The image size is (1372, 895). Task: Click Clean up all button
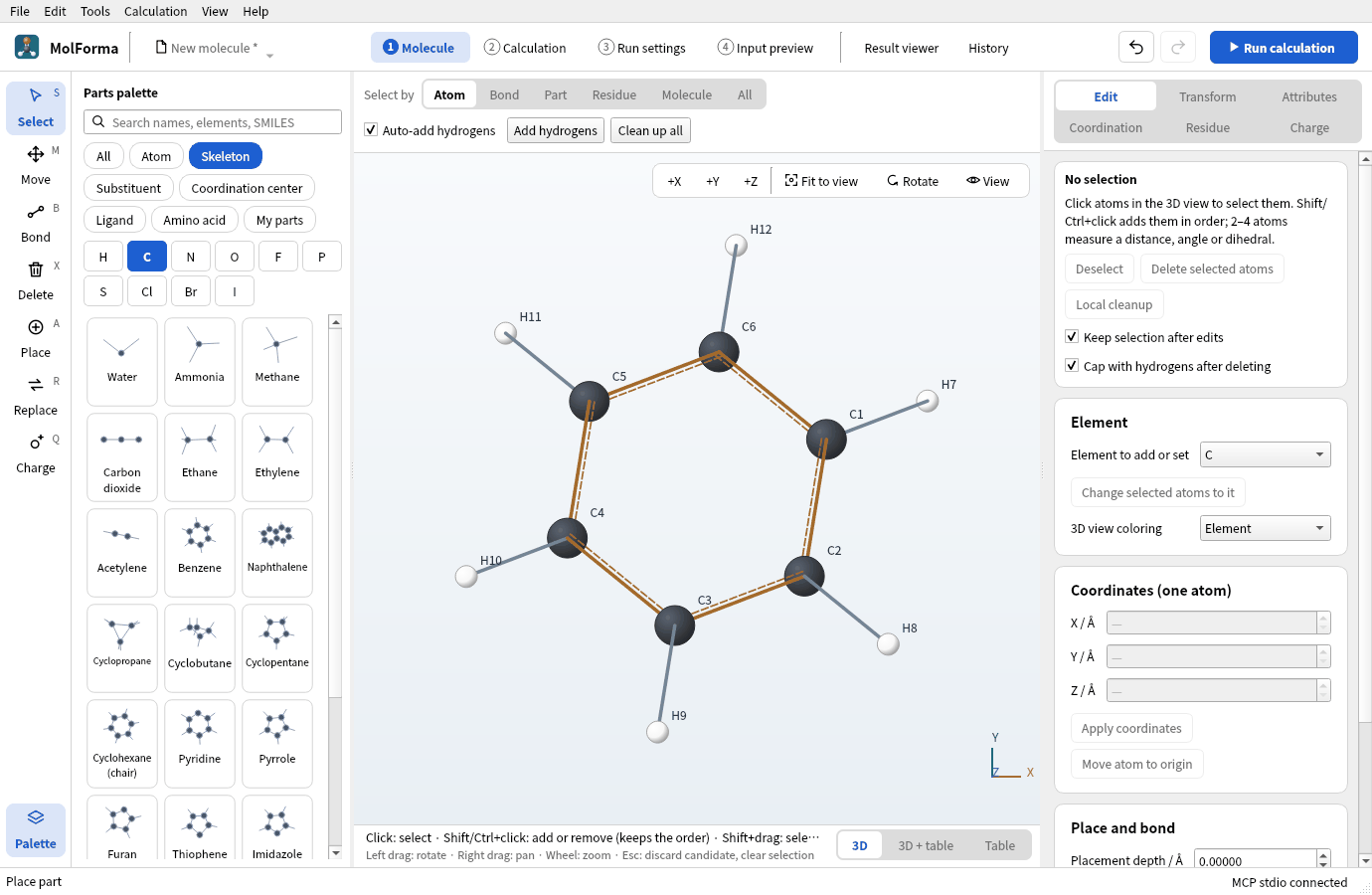point(650,130)
